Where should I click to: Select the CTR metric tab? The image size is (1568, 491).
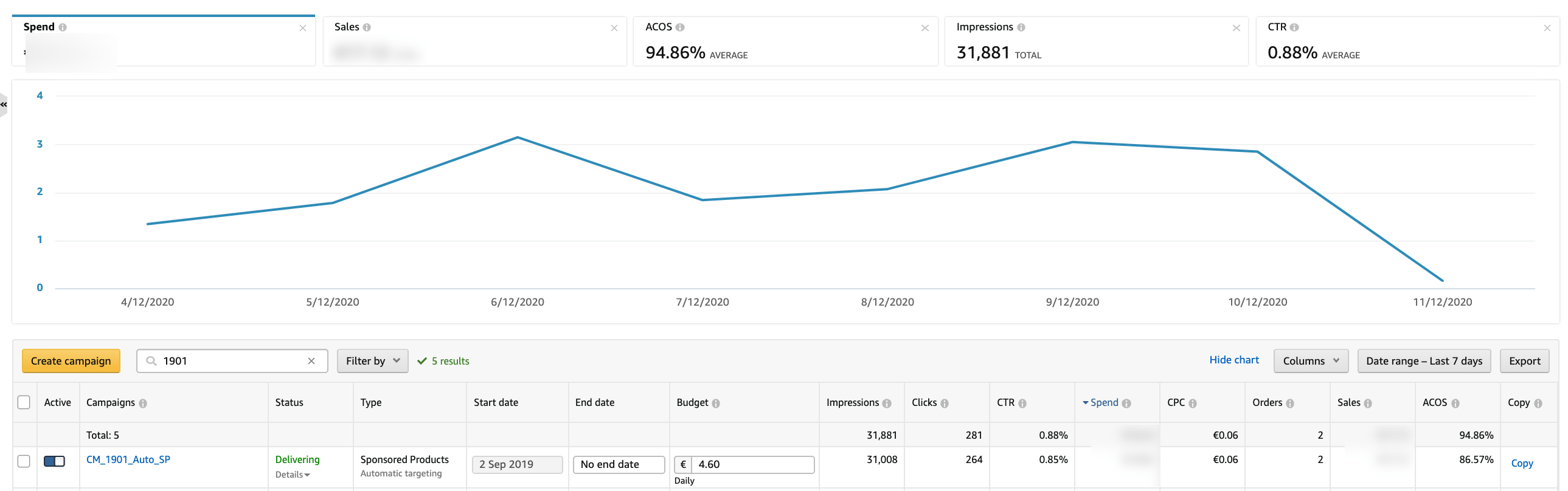1407,41
